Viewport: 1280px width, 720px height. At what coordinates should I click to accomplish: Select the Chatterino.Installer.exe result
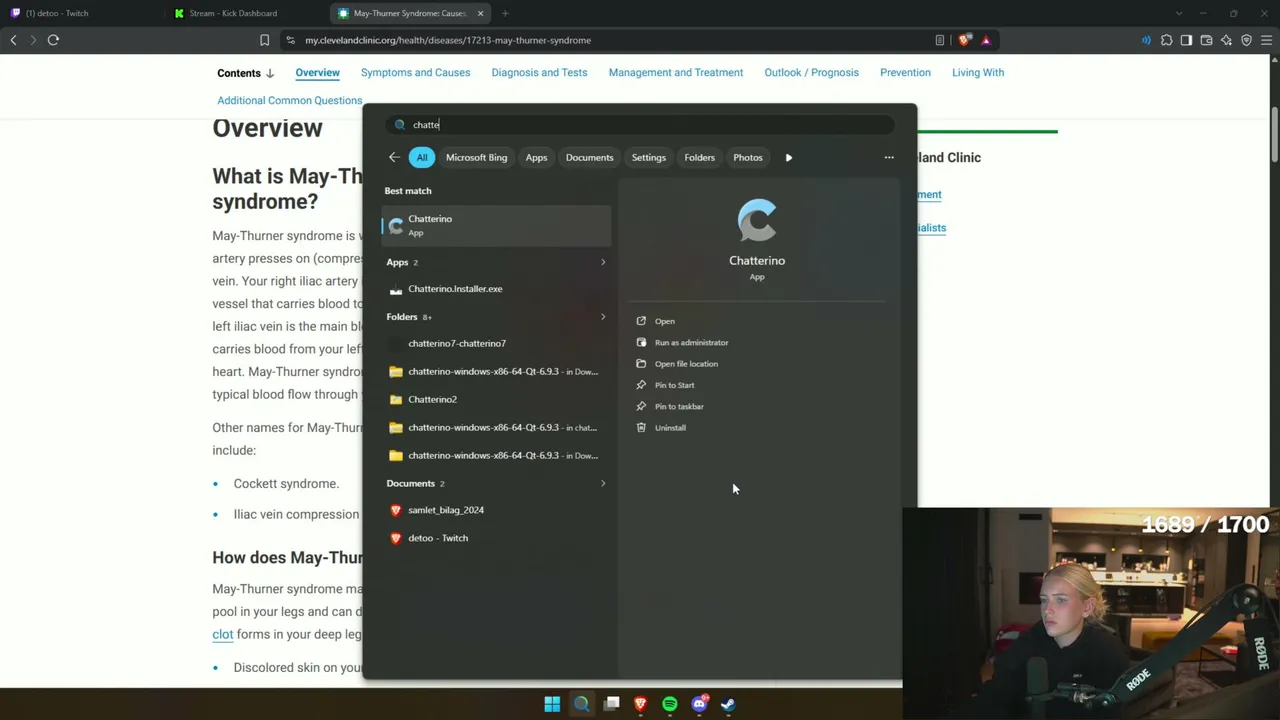496,289
